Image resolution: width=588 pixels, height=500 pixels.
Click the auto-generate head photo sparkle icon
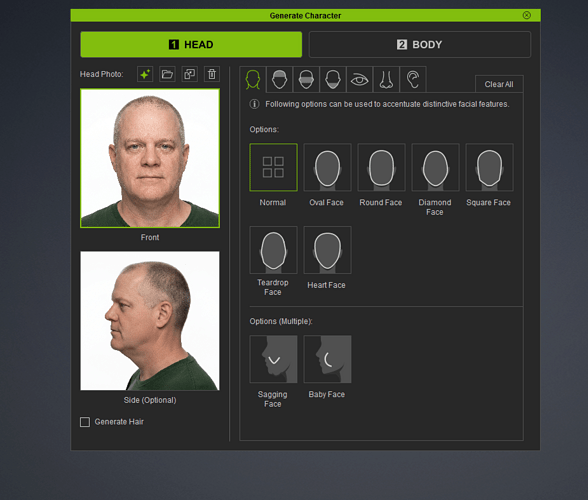pyautogui.click(x=145, y=74)
